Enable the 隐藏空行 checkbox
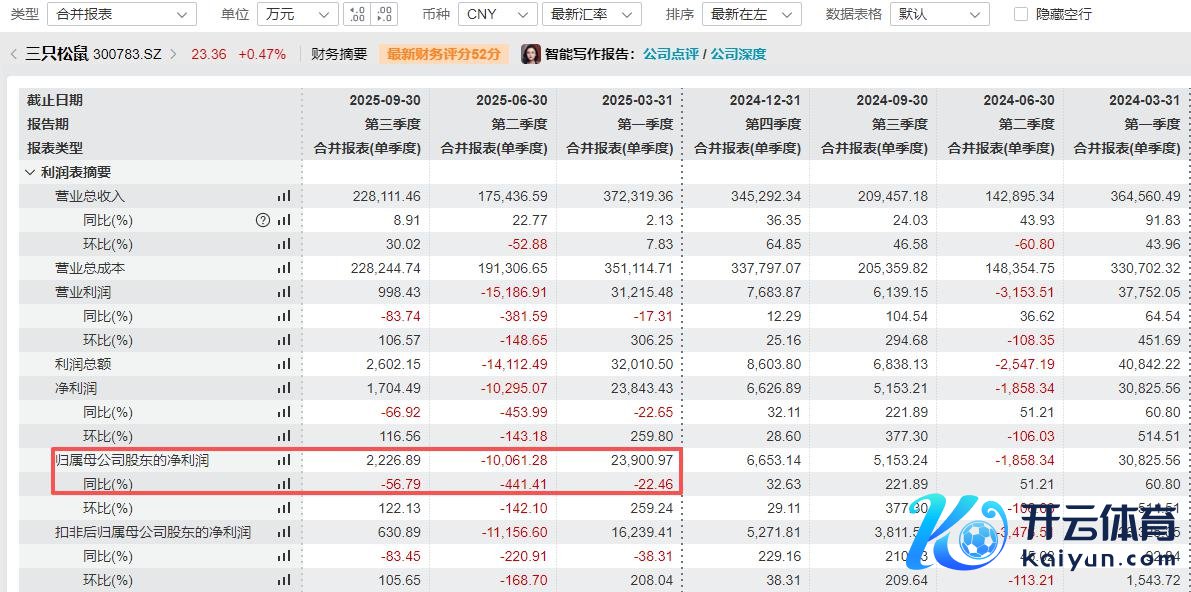This screenshot has width=1191, height=592. [1021, 14]
